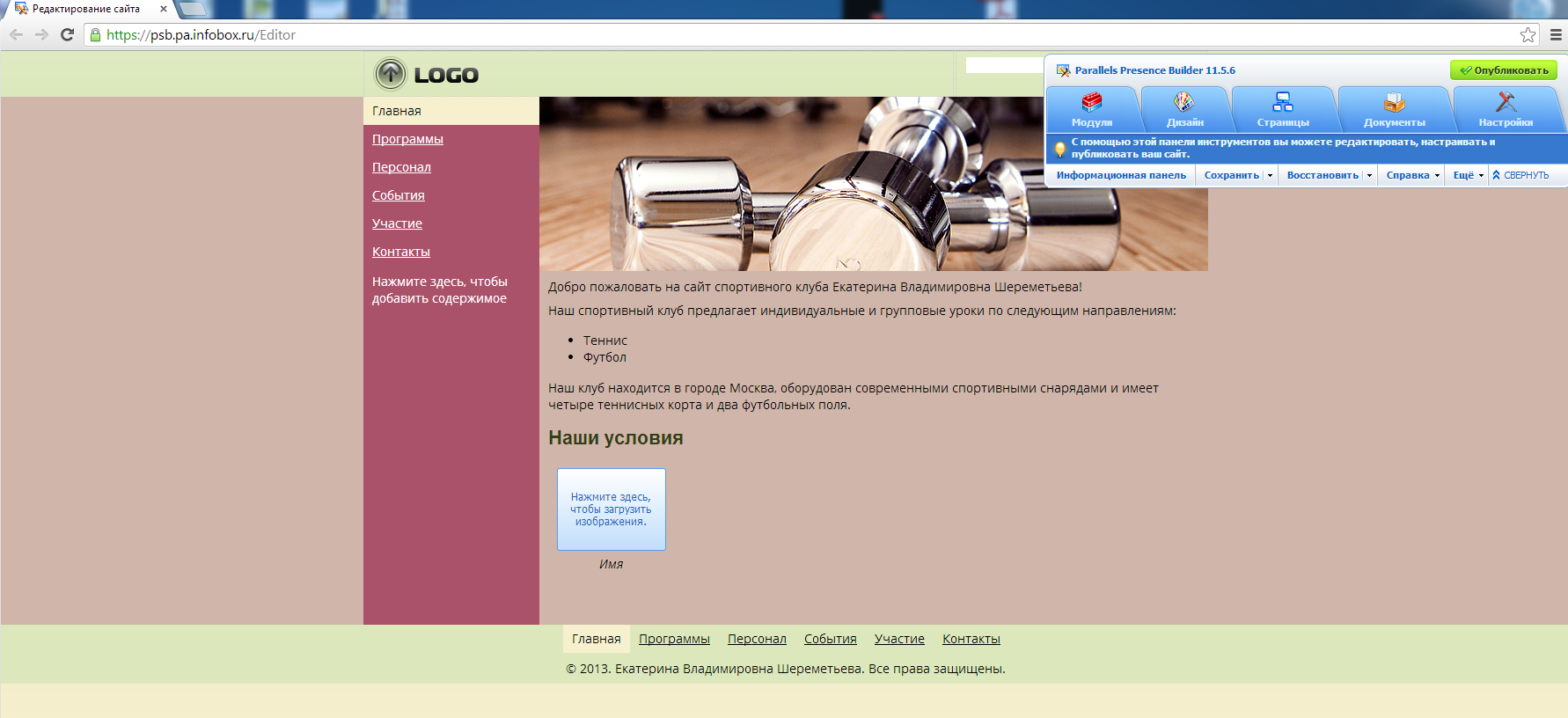Bookmark page with the star icon
This screenshot has width=1568, height=718.
(x=1528, y=35)
